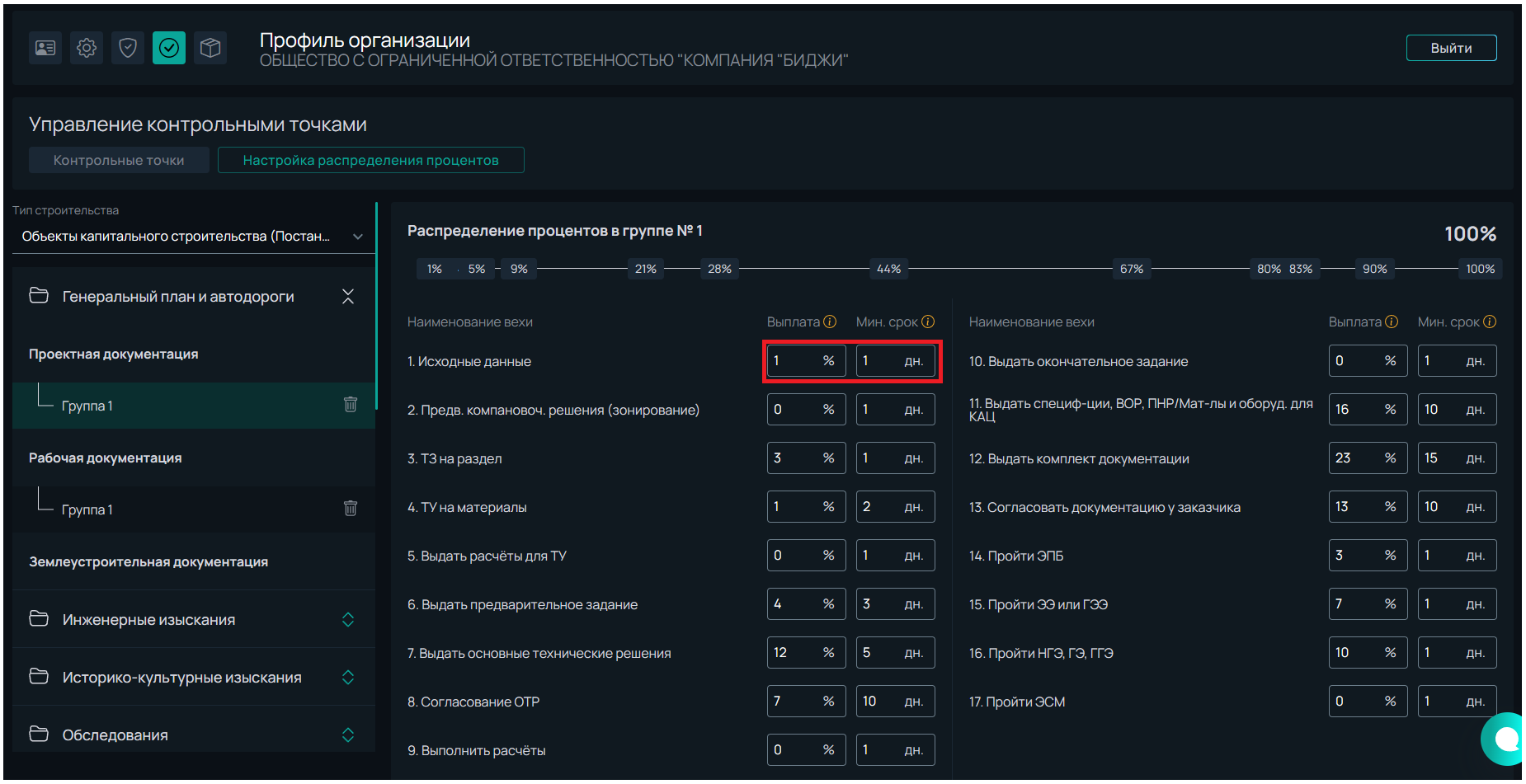The width and height of the screenshot is (1526, 784).
Task: Click payment percent field for Исходные данные
Action: pyautogui.click(x=794, y=361)
